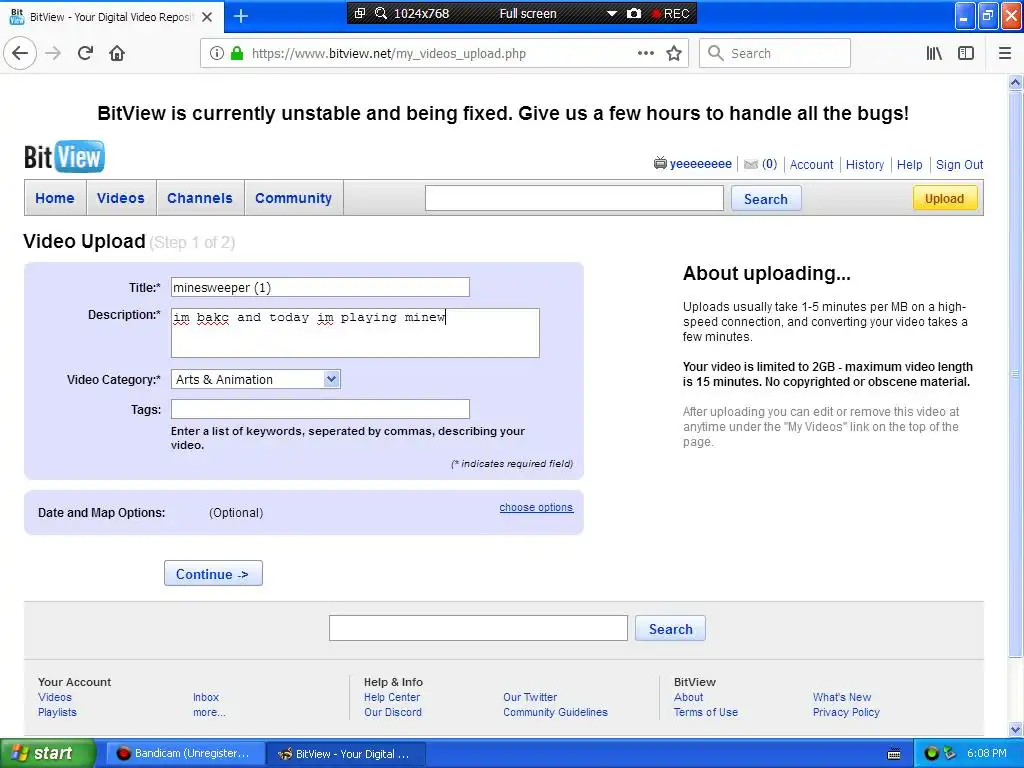Open footer Privacy Policy link

(846, 712)
